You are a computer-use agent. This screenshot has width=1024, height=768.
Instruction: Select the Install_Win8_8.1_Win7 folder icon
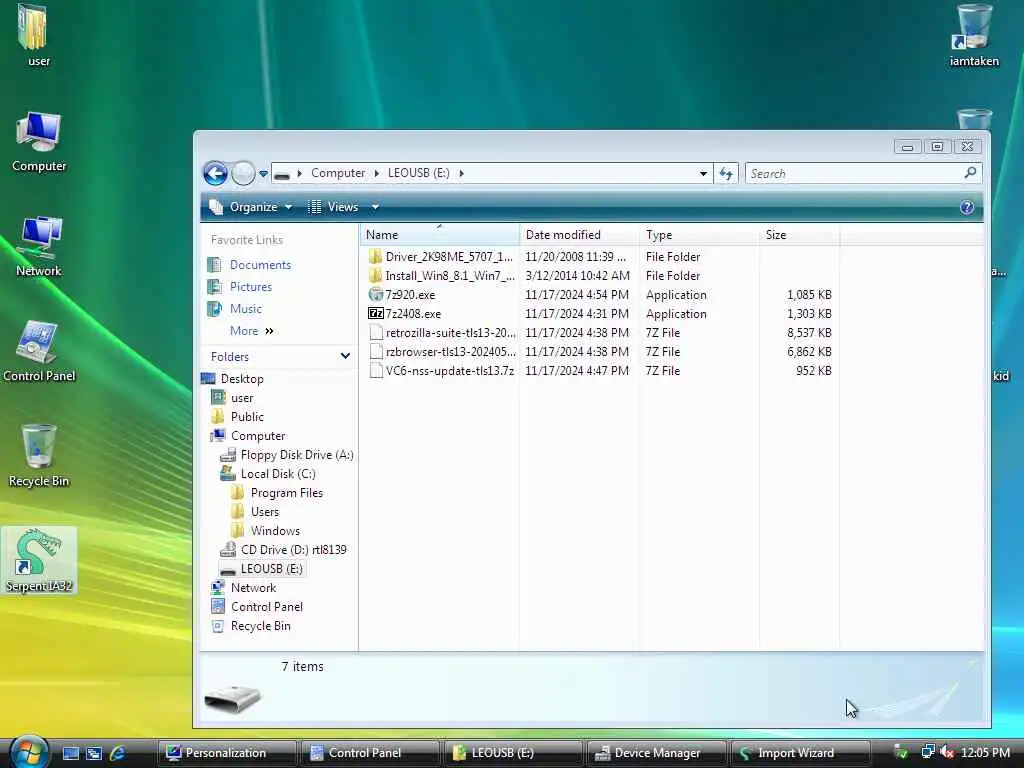375,276
